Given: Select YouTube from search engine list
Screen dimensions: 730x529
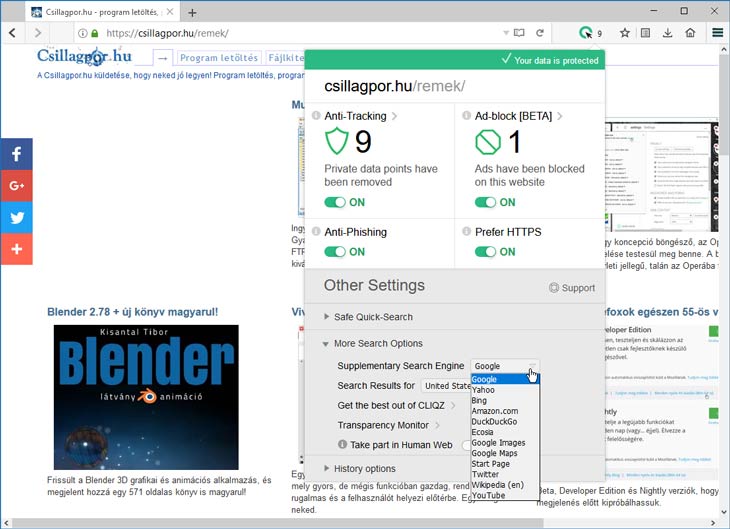Looking at the screenshot, I should 505,495.
